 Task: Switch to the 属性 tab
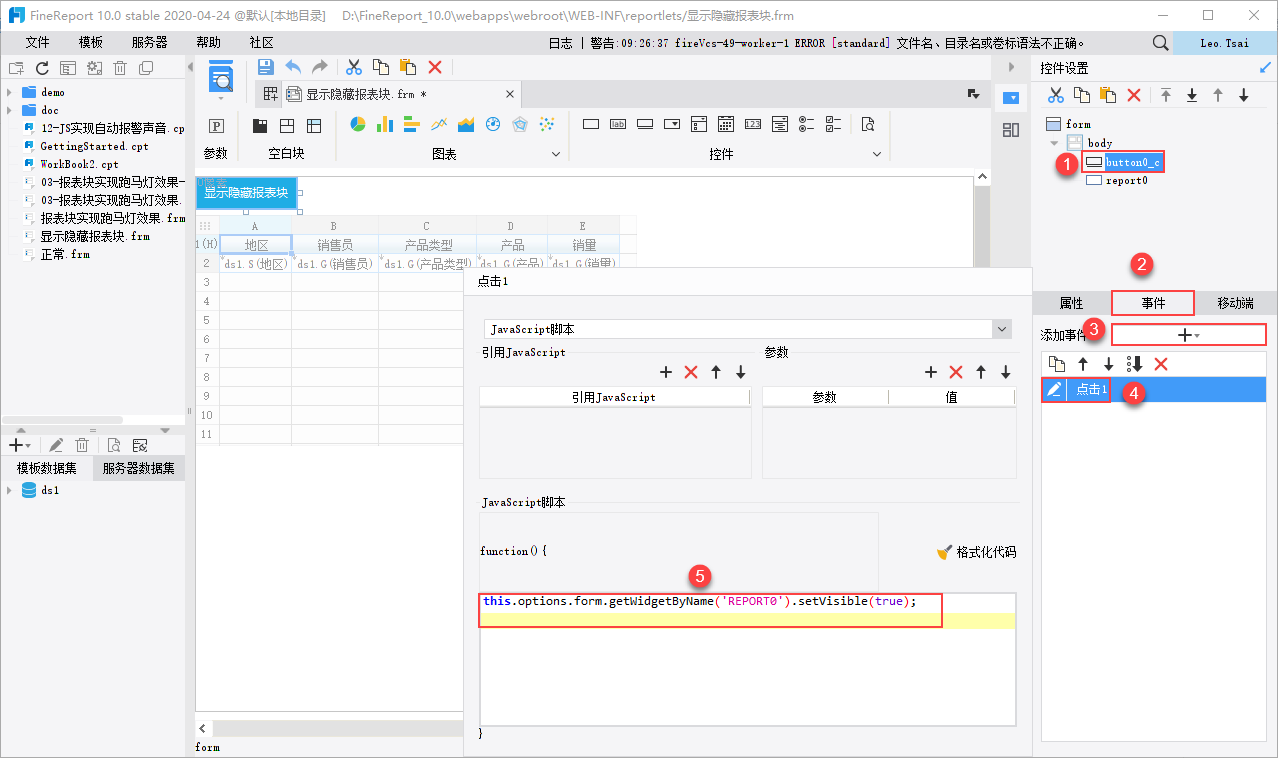point(1071,303)
